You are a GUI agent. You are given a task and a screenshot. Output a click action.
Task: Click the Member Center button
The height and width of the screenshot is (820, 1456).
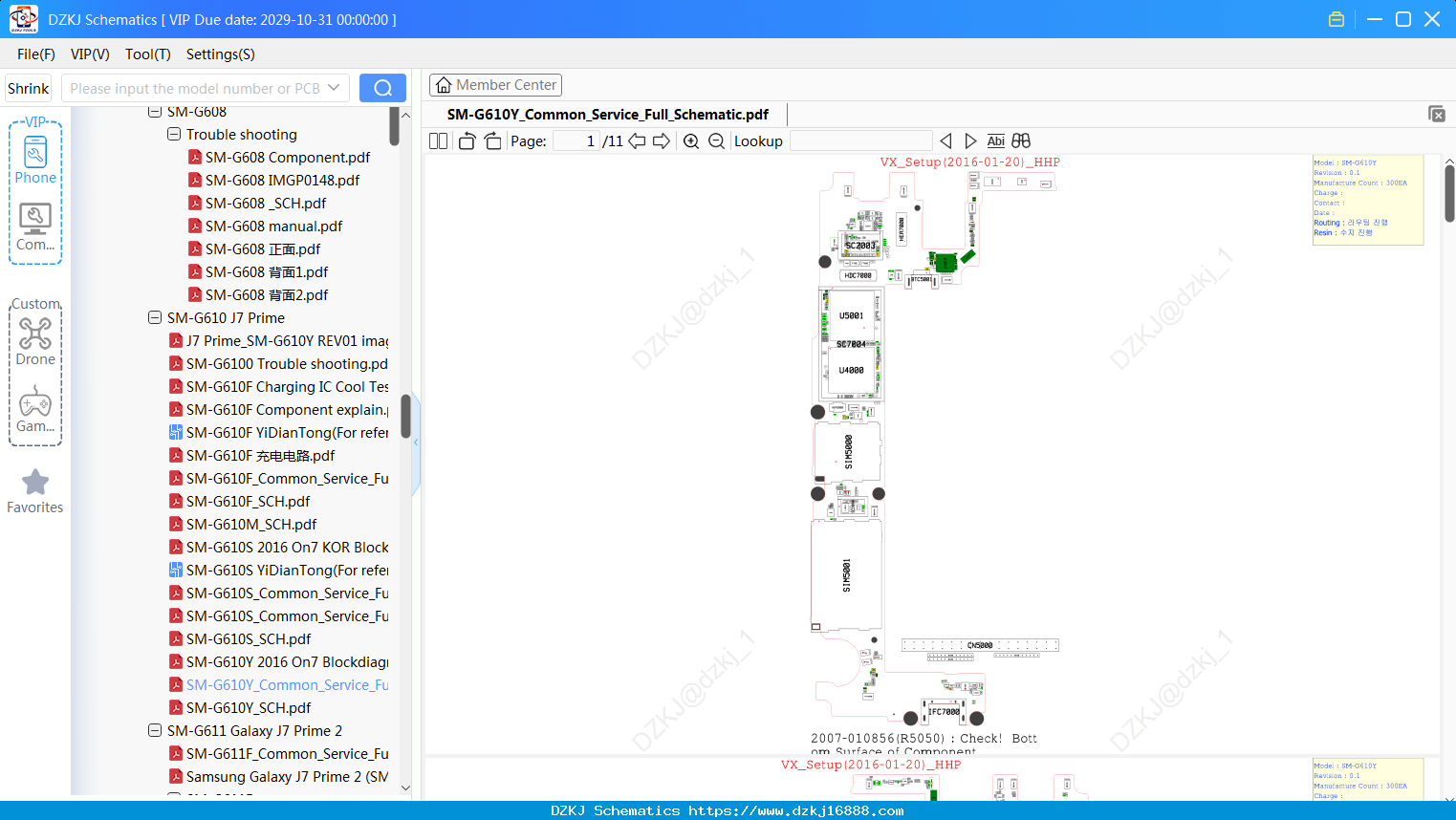pos(495,85)
